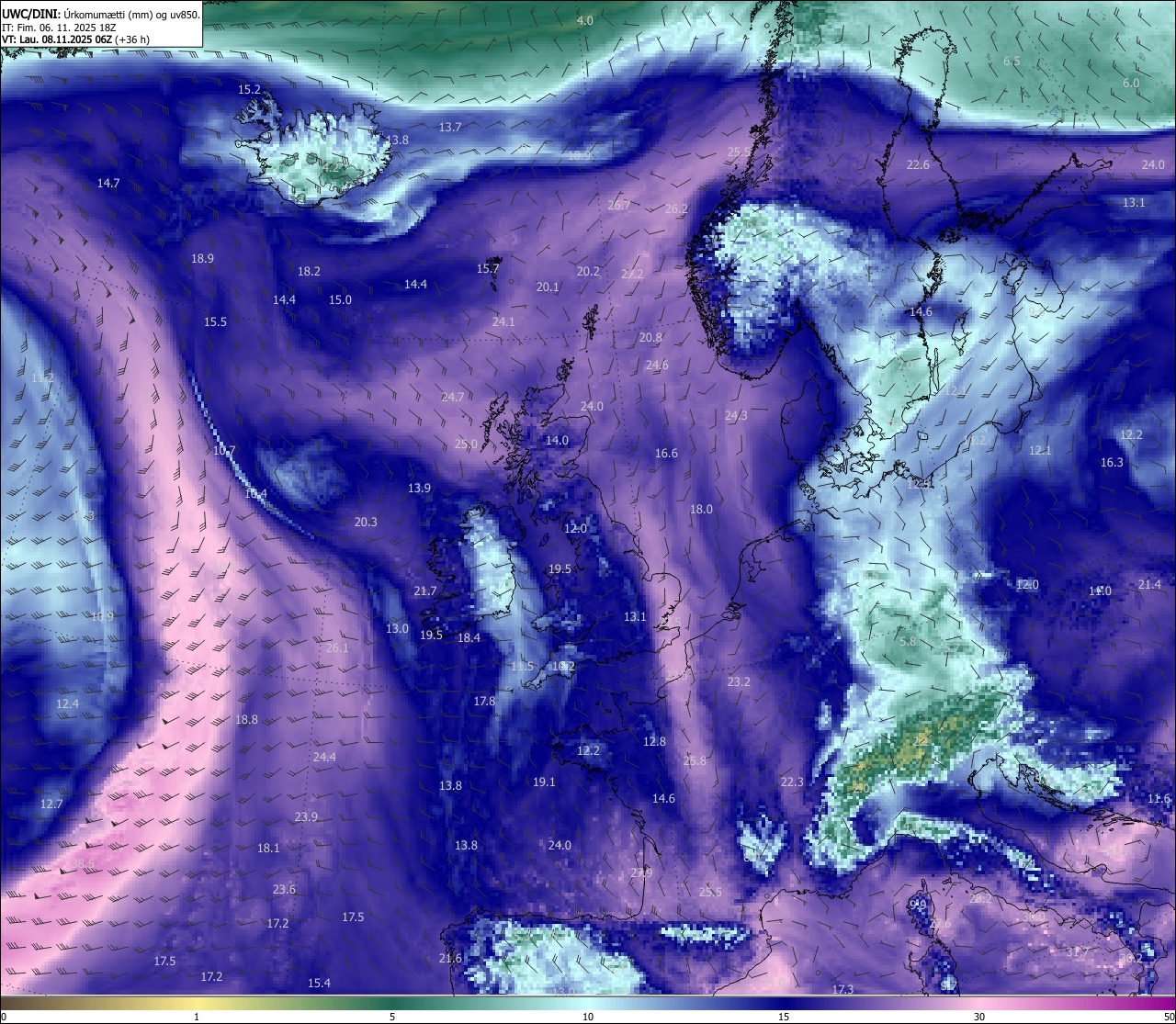Click the 24.3 value label
Image resolution: width=1176 pixels, height=1024 pixels.
click(x=736, y=416)
